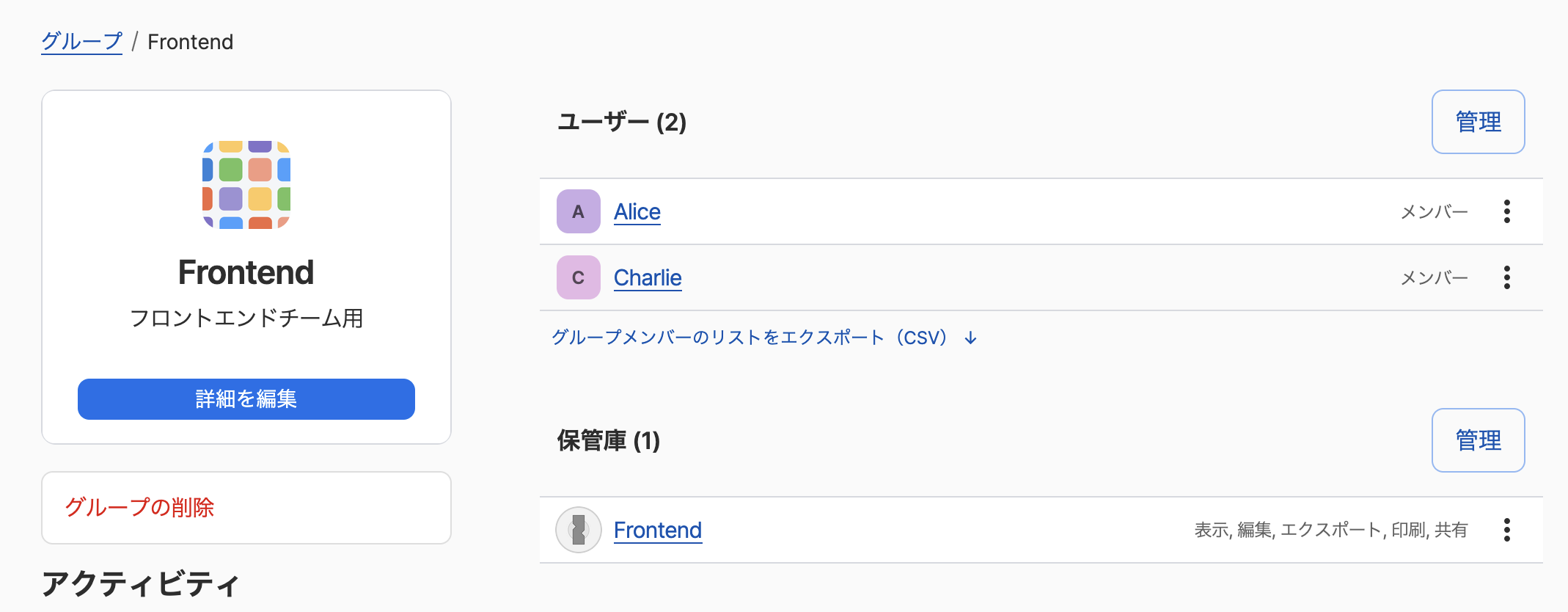The height and width of the screenshot is (612, 1568).
Task: Click the download arrow next to CSV export
Action: pyautogui.click(x=970, y=338)
